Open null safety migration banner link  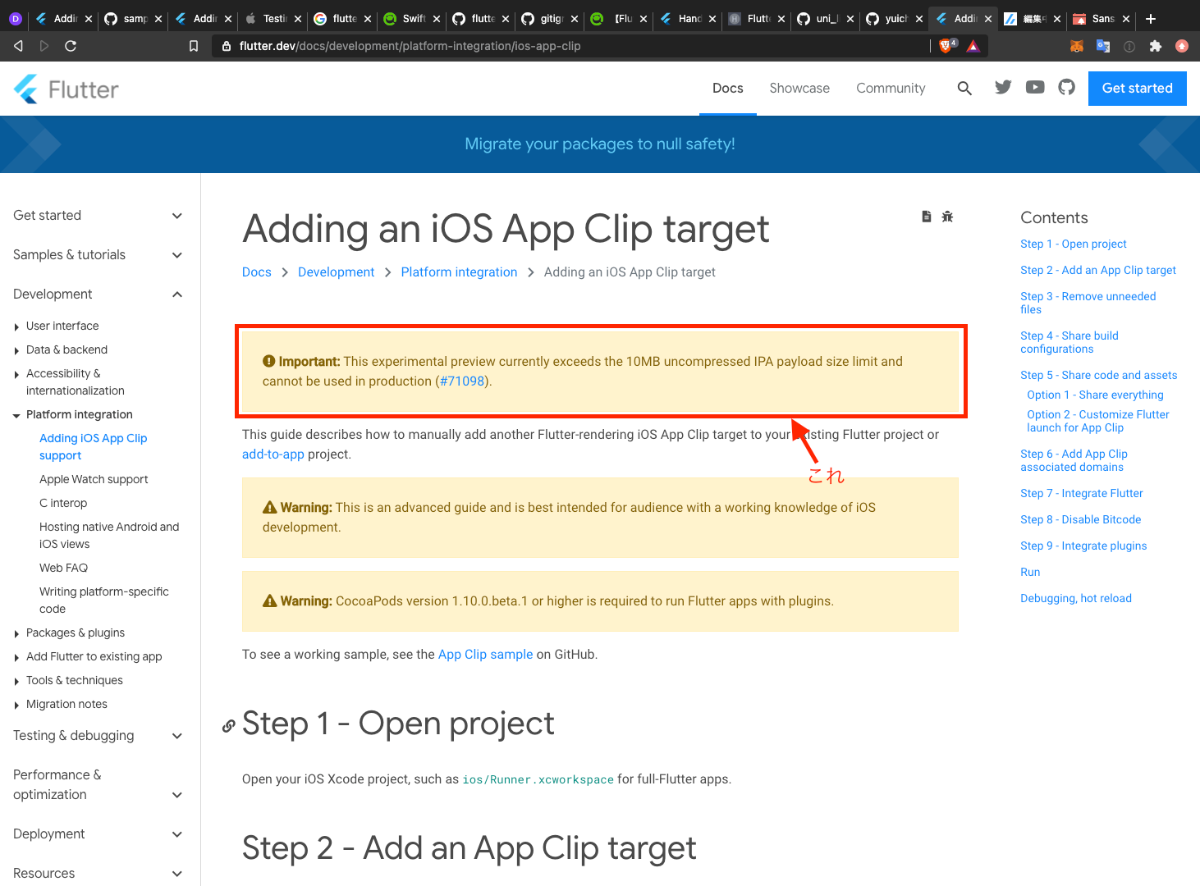600,144
